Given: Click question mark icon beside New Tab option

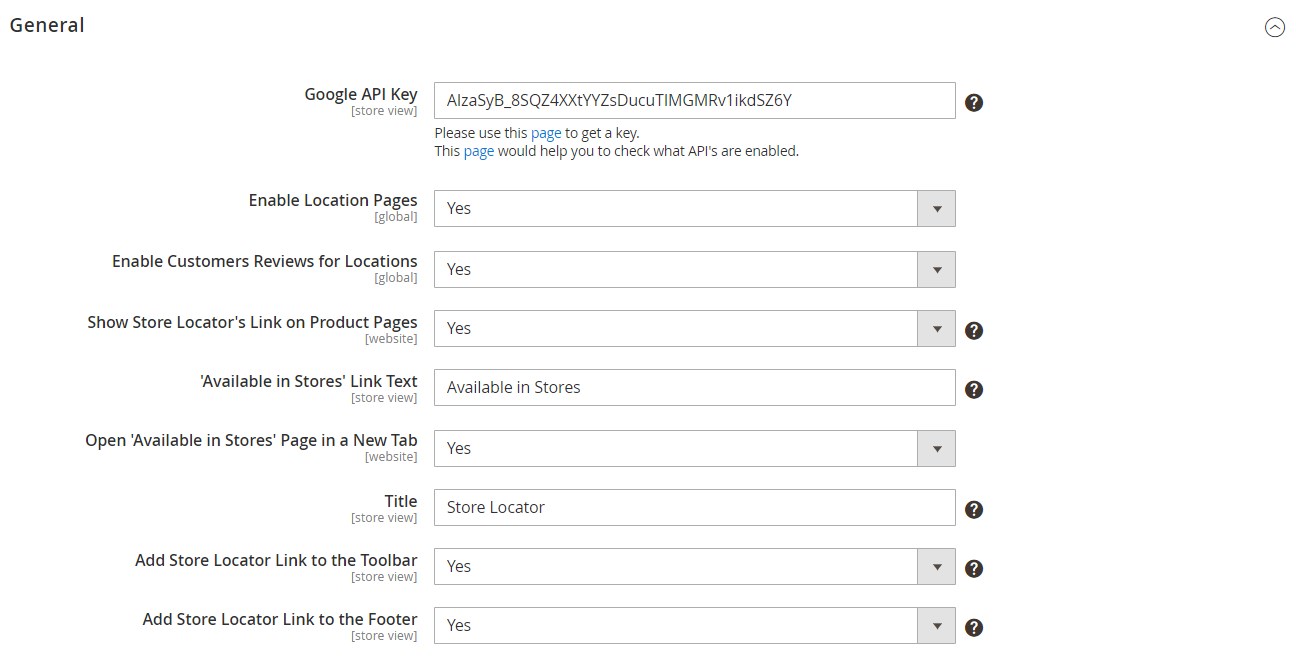Looking at the screenshot, I should point(973,448).
